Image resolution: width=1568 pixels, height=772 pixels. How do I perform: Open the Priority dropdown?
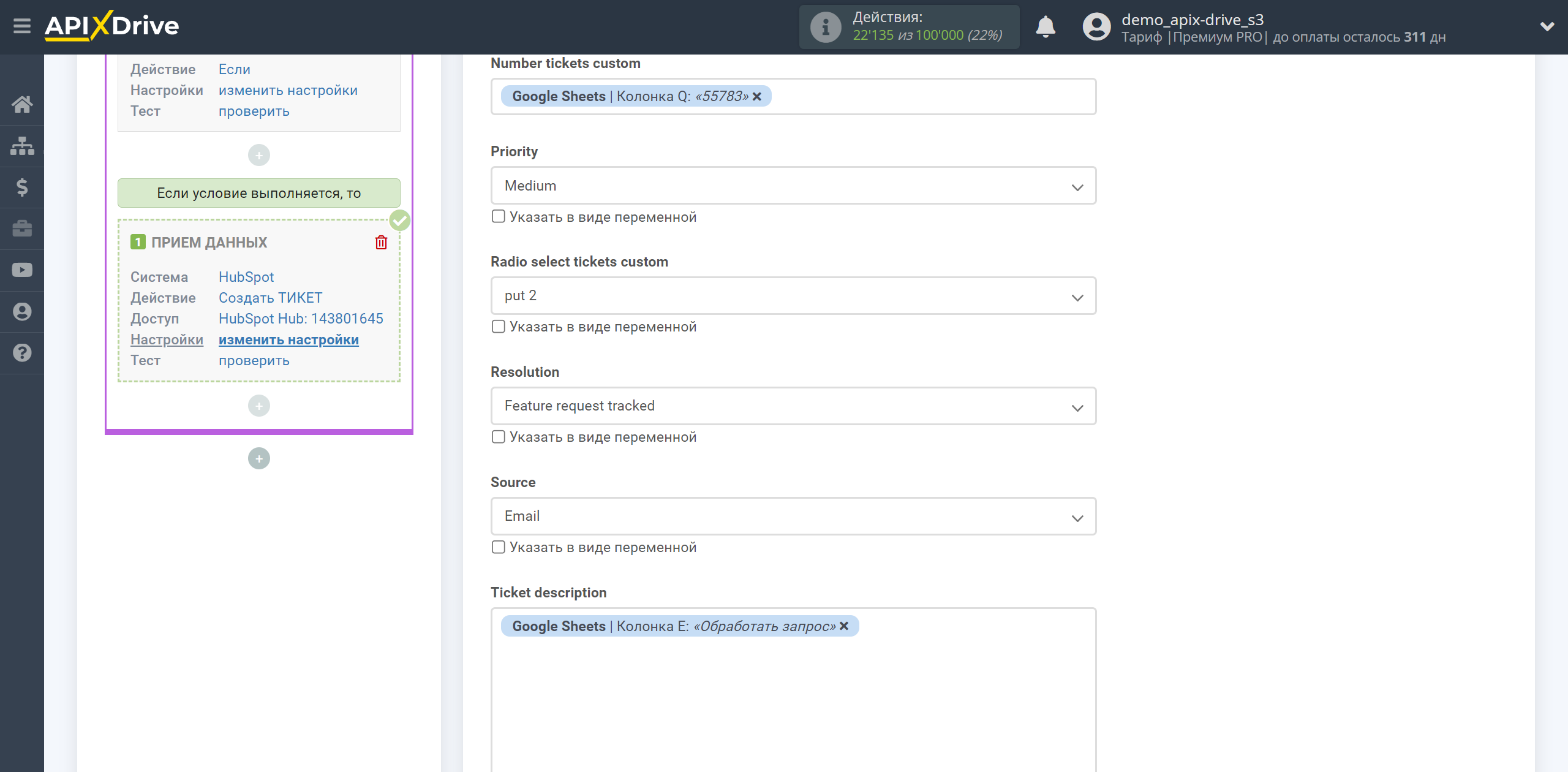[x=793, y=186]
